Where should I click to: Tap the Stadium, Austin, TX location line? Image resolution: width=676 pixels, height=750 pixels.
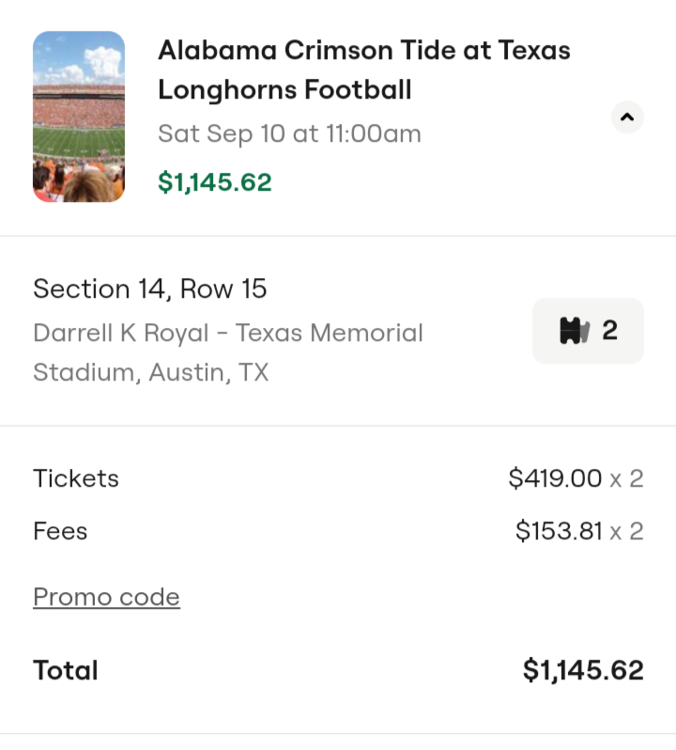coord(151,373)
